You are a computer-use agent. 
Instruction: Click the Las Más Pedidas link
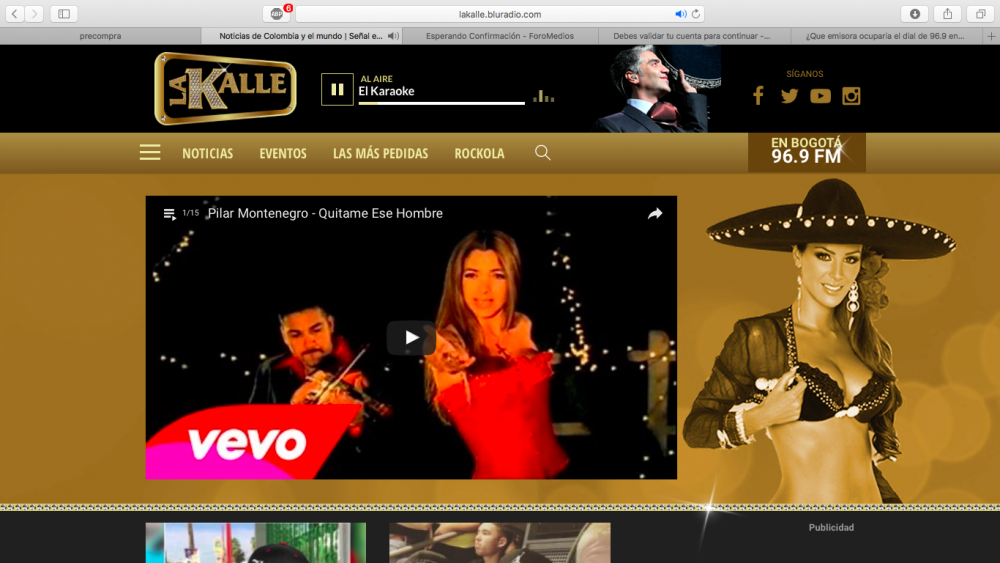[380, 153]
